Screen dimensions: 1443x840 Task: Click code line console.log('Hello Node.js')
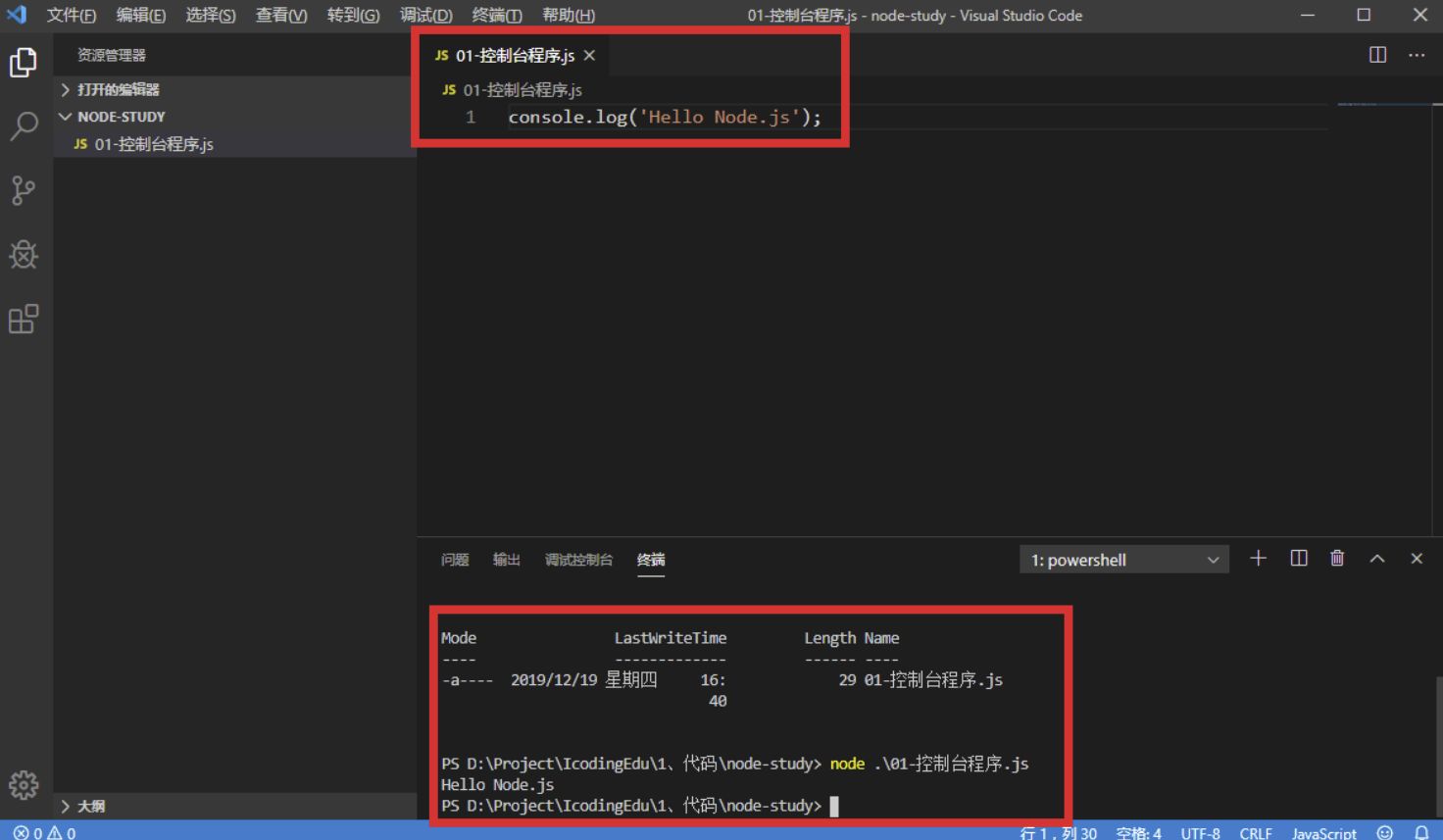pyautogui.click(x=665, y=117)
